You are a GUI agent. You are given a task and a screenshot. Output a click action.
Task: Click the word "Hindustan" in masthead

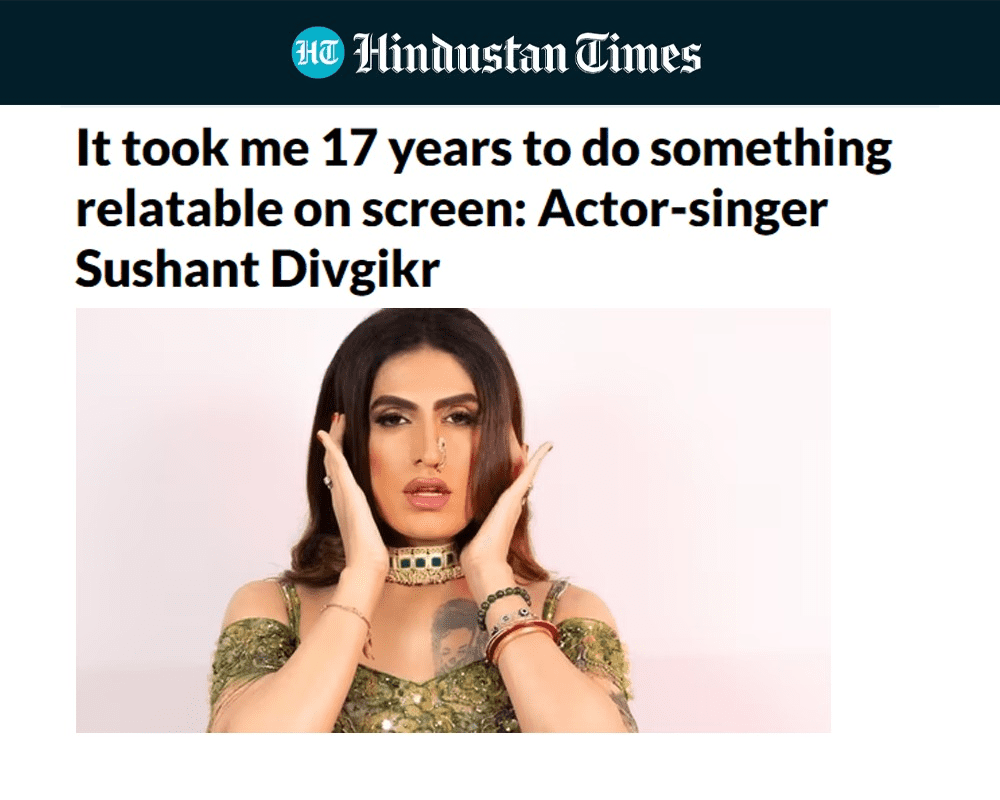tap(460, 54)
